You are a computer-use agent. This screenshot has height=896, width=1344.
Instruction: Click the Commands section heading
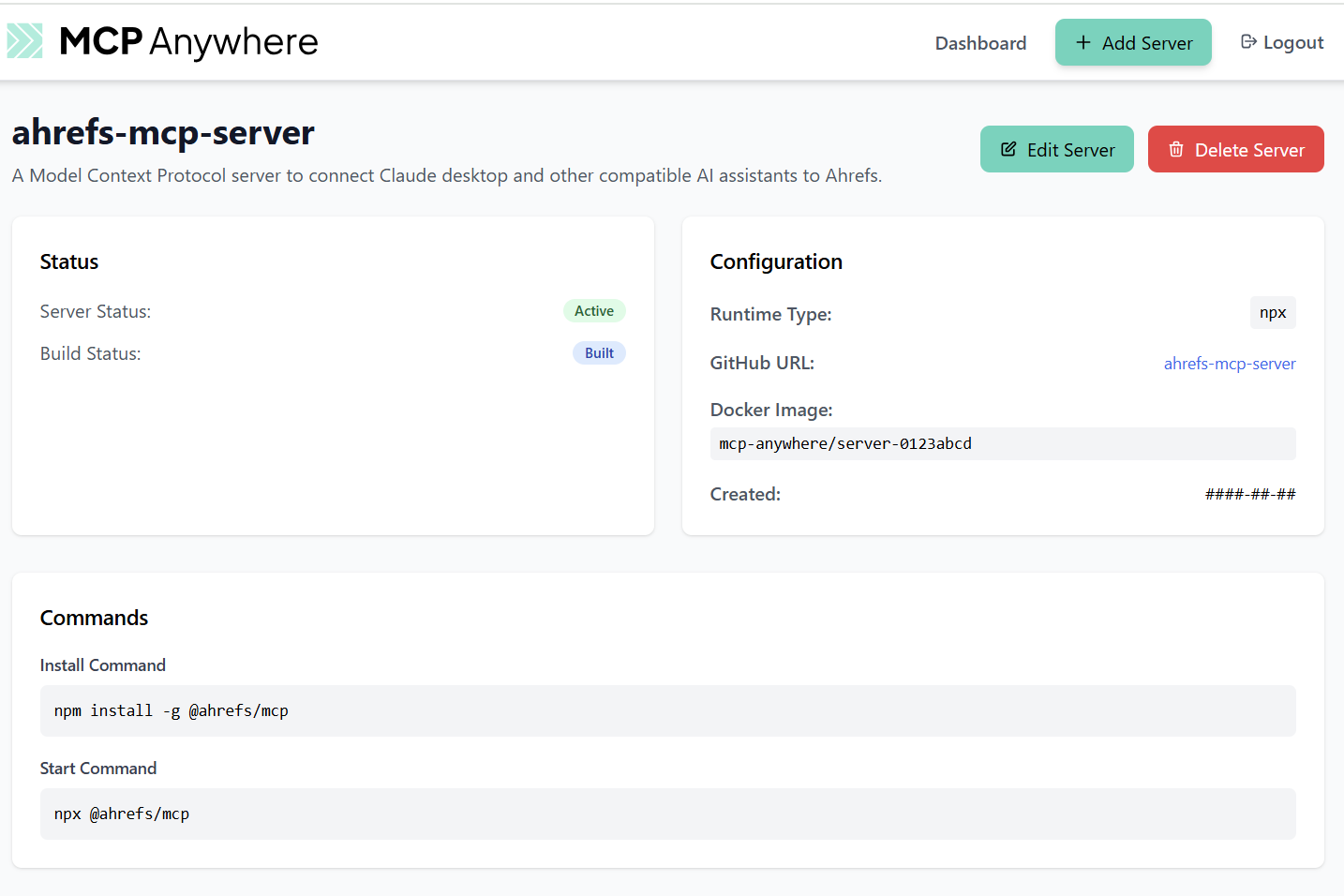point(94,618)
